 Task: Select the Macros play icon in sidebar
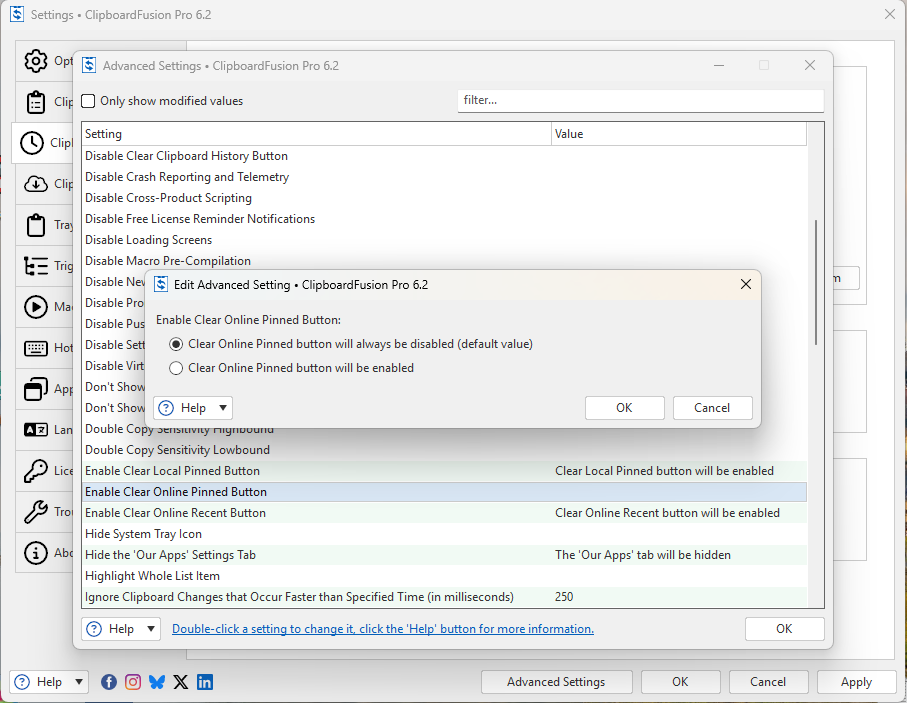(x=35, y=307)
